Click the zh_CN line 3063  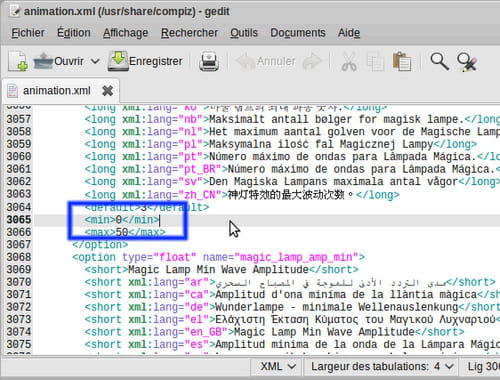coord(242,195)
